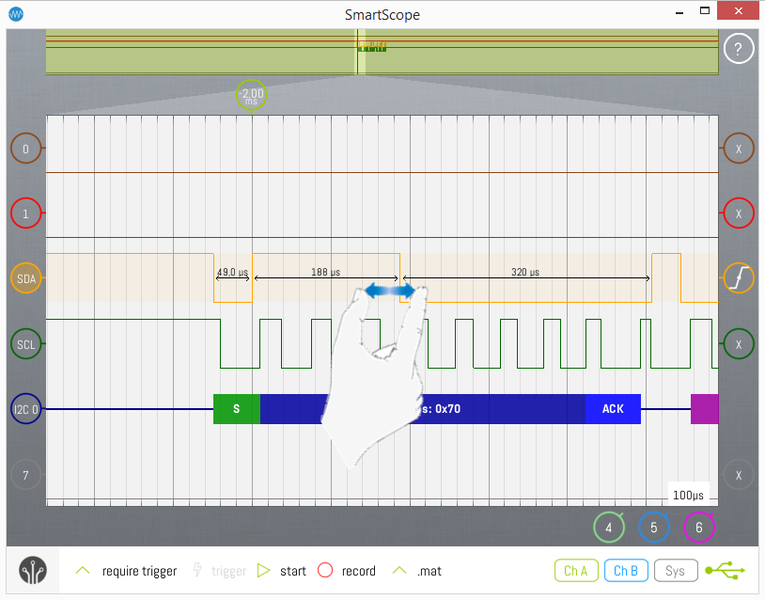
Task: Click the -2.00 ms time offset marker
Action: [251, 97]
